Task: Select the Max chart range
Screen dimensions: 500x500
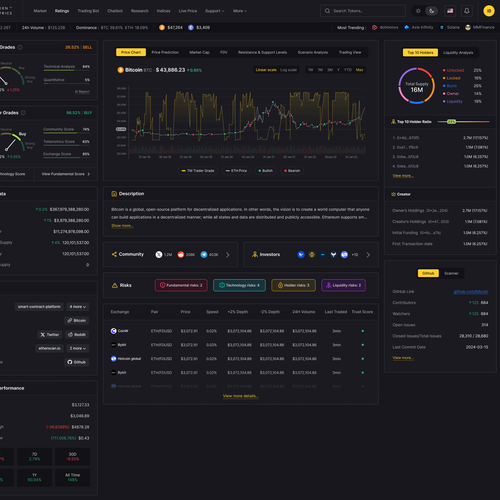Action: click(359, 70)
